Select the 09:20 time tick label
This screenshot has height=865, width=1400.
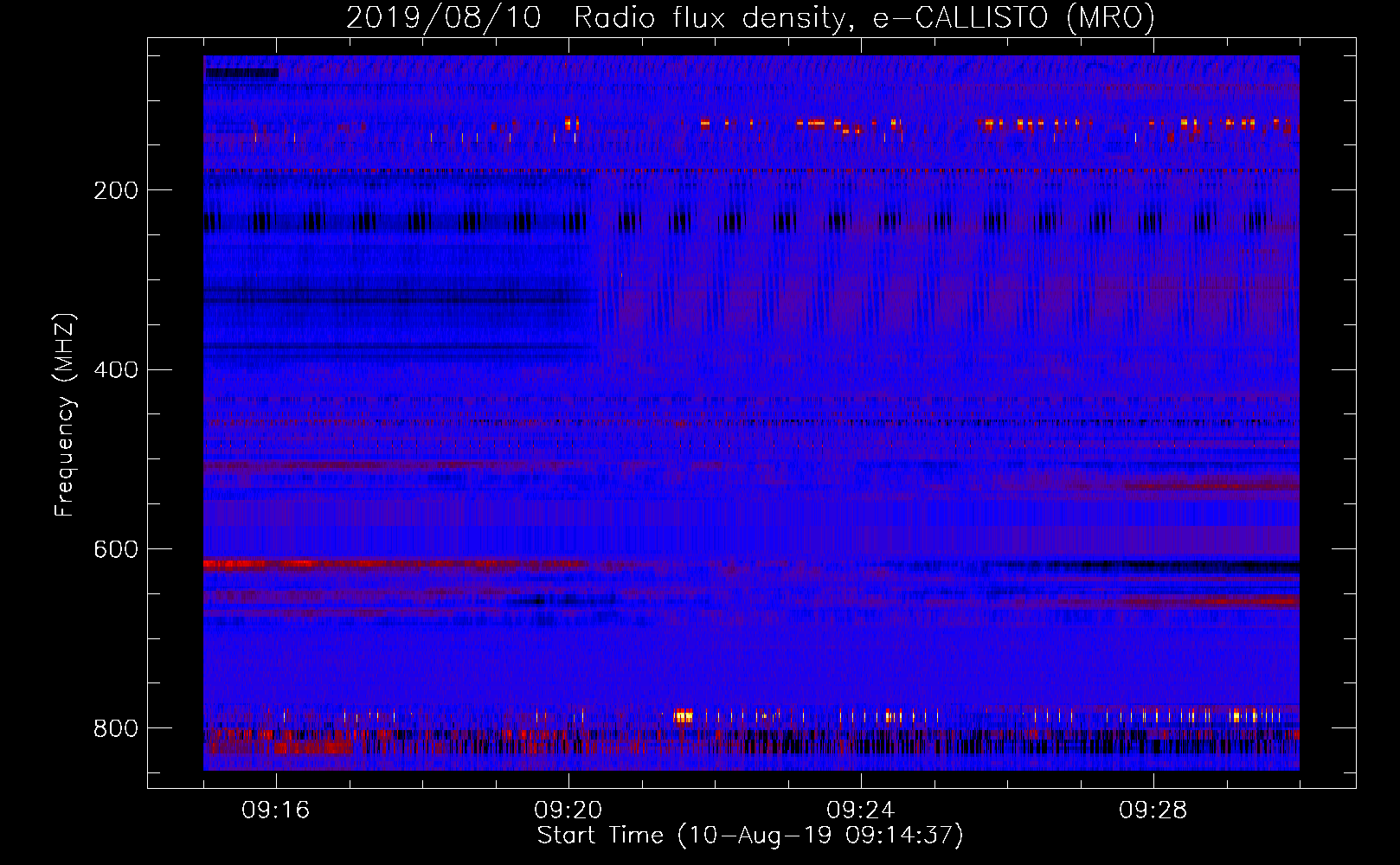568,811
